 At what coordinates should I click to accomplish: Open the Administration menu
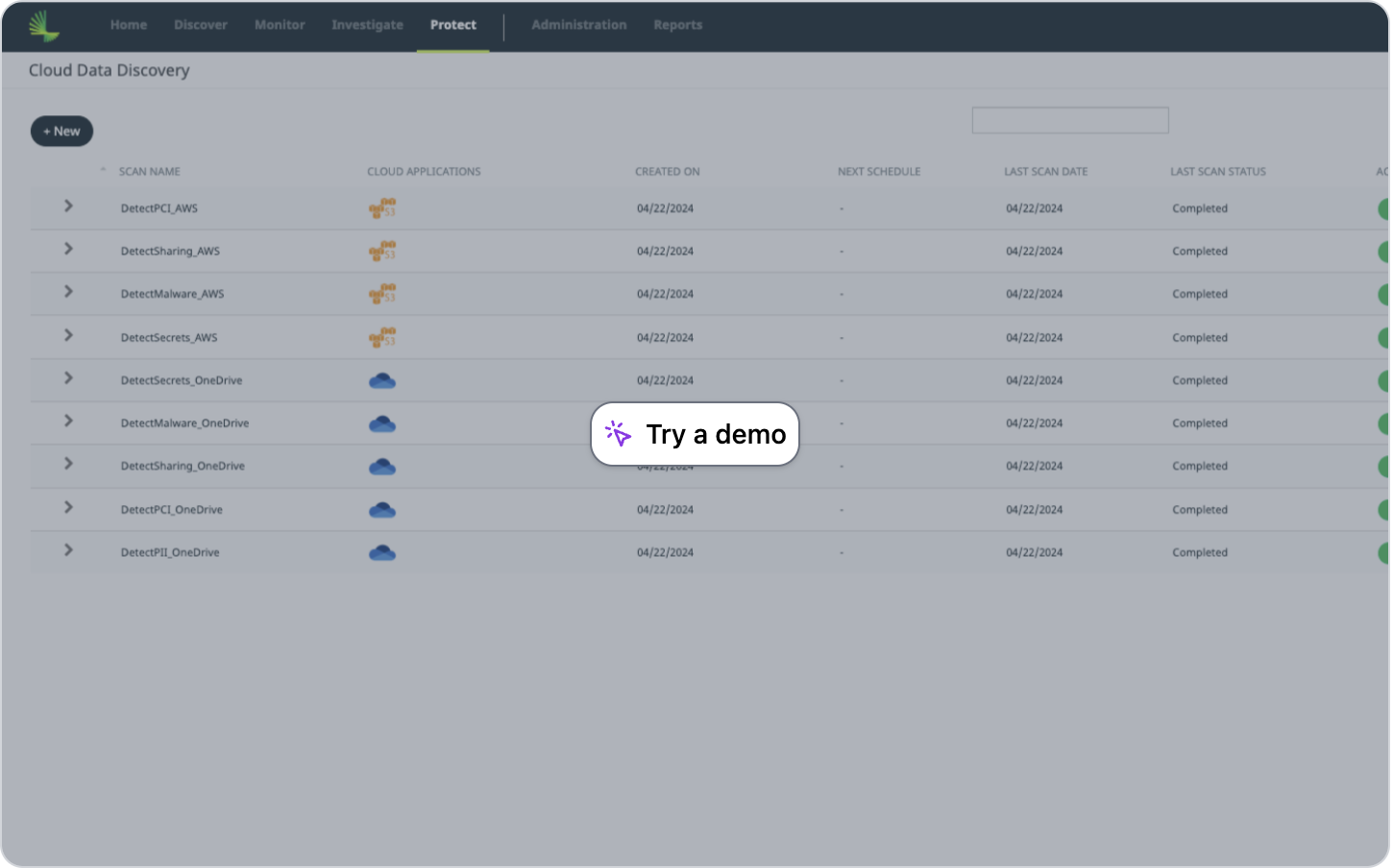[579, 25]
